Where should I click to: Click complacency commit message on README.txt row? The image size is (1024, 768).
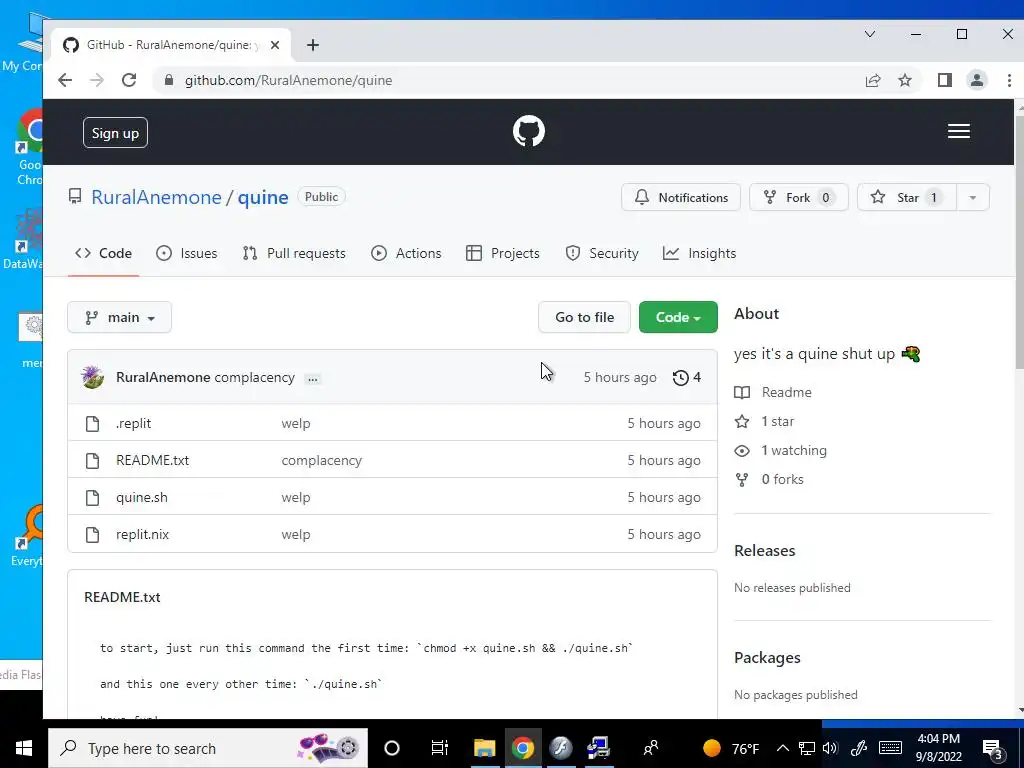[321, 460]
